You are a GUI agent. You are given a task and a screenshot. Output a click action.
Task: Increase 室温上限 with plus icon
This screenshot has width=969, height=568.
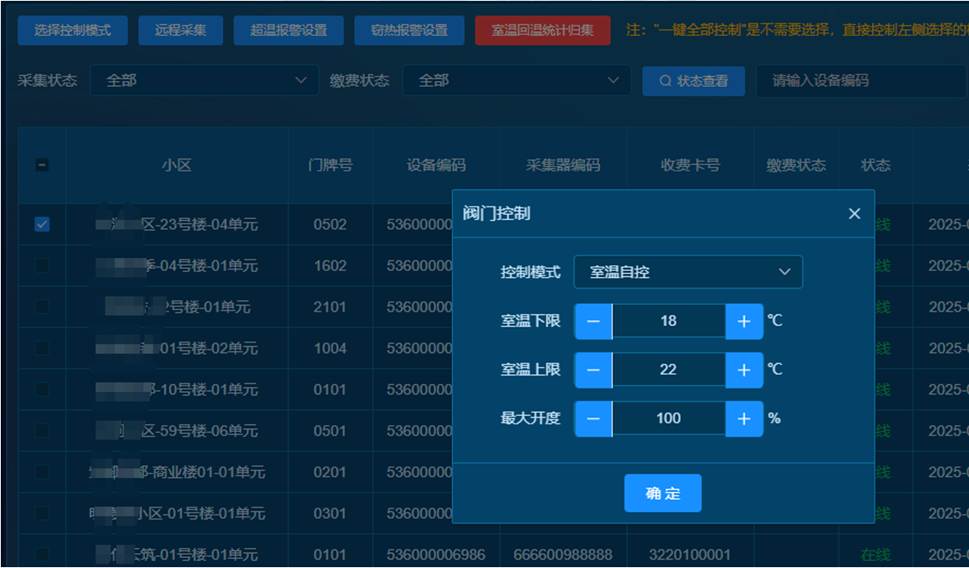tap(743, 370)
